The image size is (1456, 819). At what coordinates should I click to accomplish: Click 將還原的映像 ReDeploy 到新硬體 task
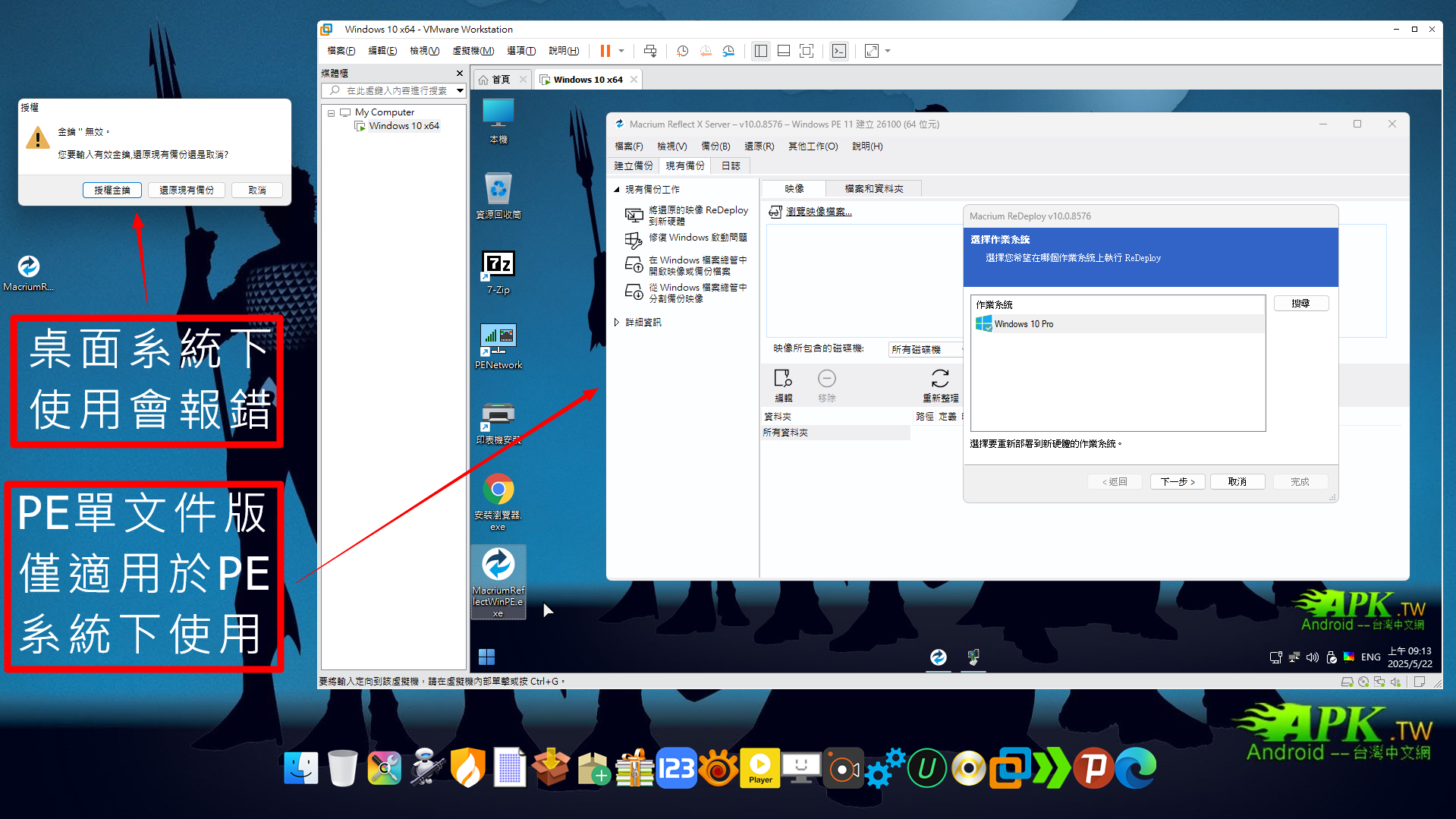687,216
